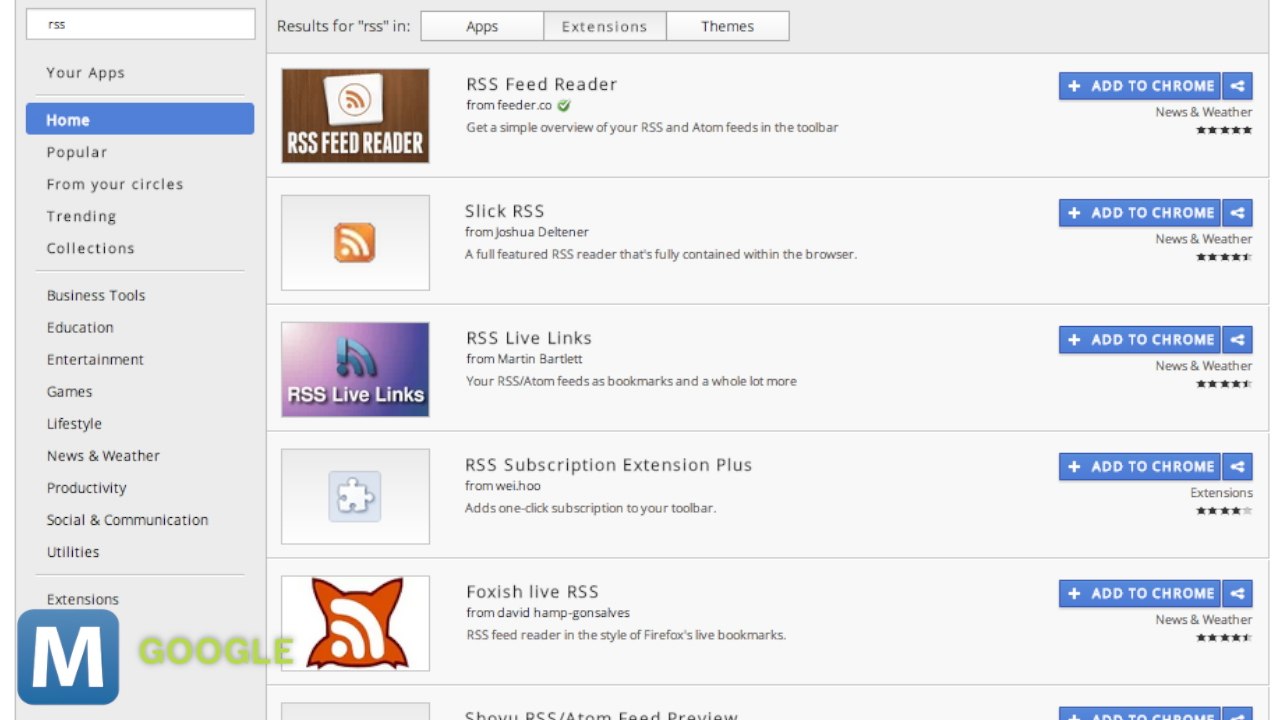Open the RSS Feed Reader title
This screenshot has width=1280, height=720.
point(542,84)
